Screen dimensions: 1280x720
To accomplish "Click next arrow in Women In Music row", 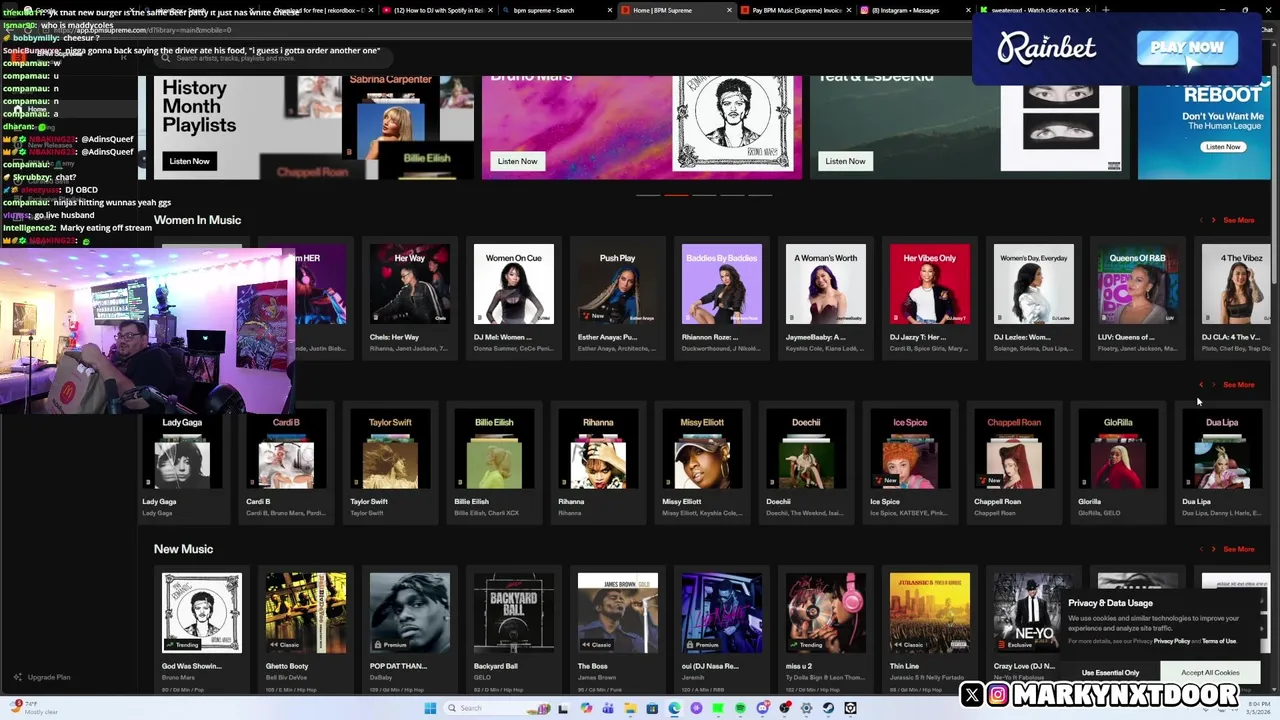I will 1213,220.
